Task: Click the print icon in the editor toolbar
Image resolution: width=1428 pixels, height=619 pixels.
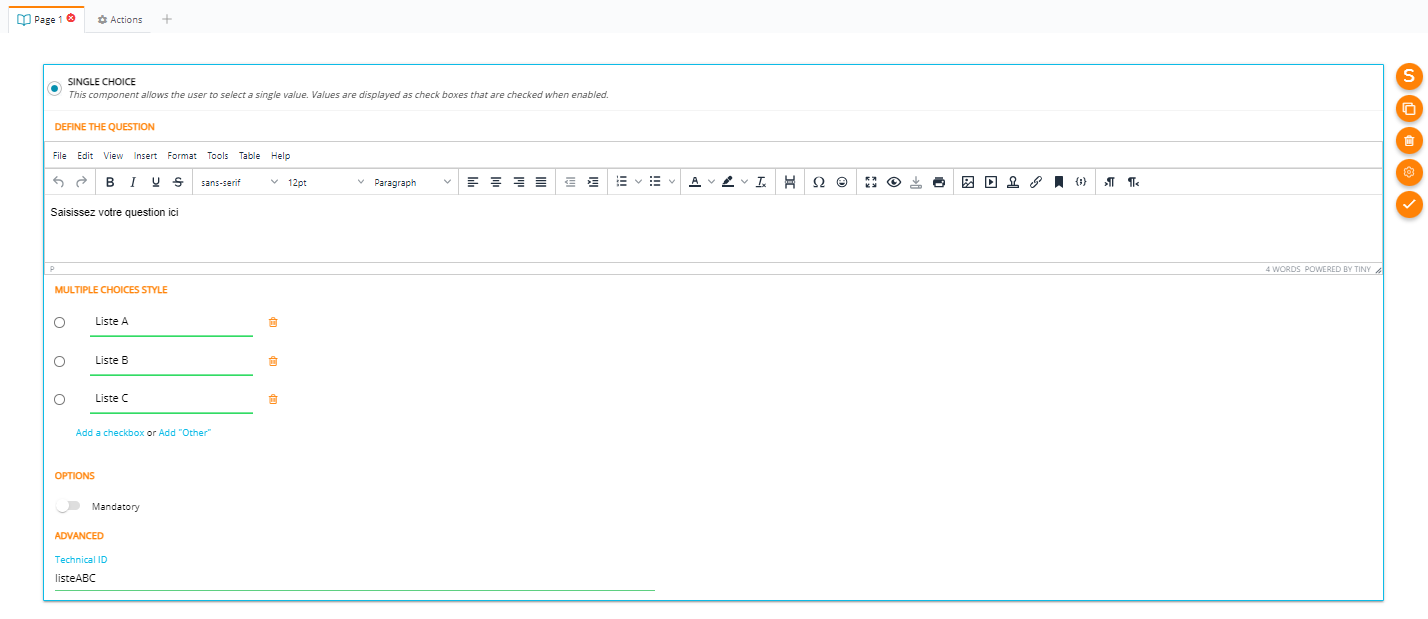Action: pos(938,182)
